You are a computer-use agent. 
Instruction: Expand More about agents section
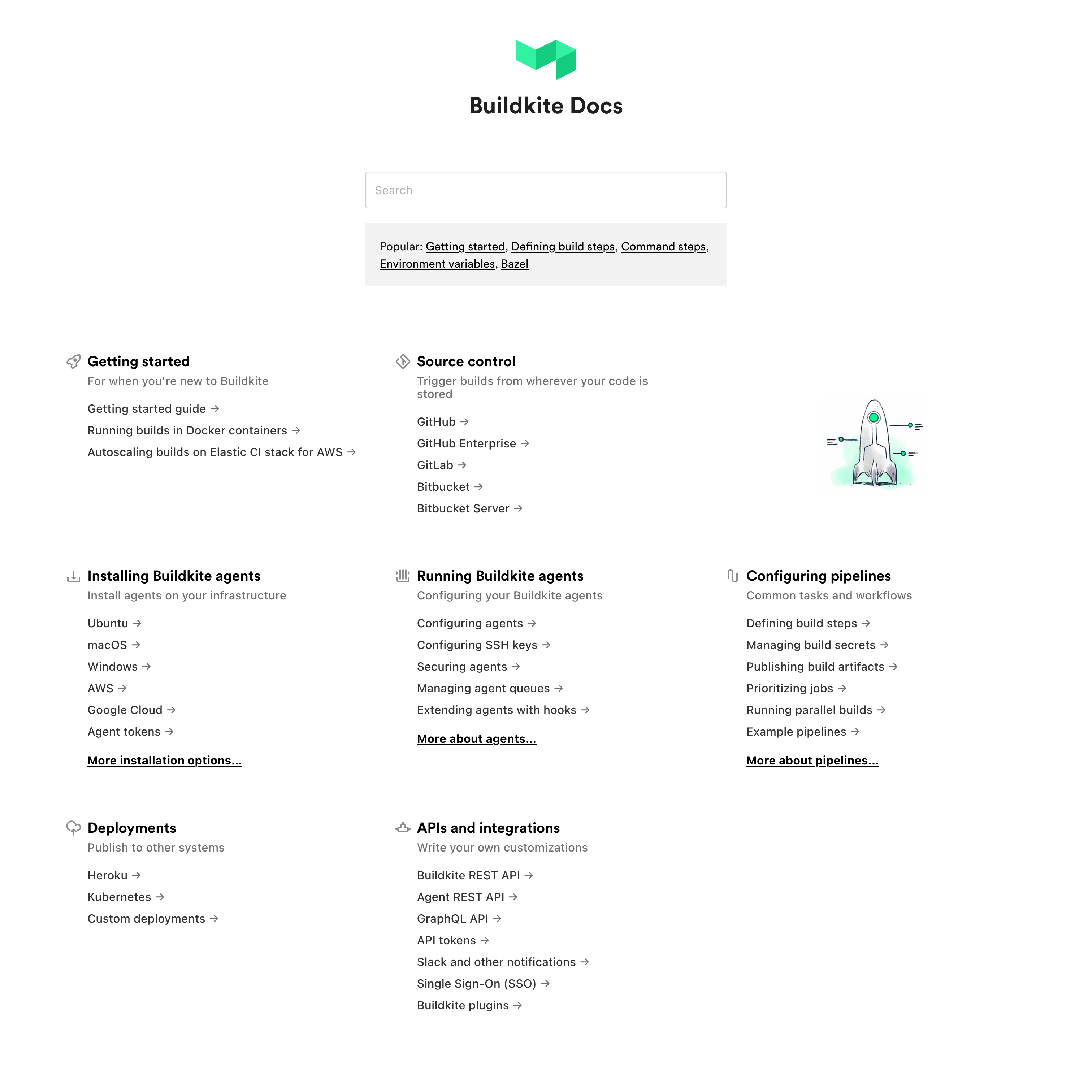coord(476,738)
